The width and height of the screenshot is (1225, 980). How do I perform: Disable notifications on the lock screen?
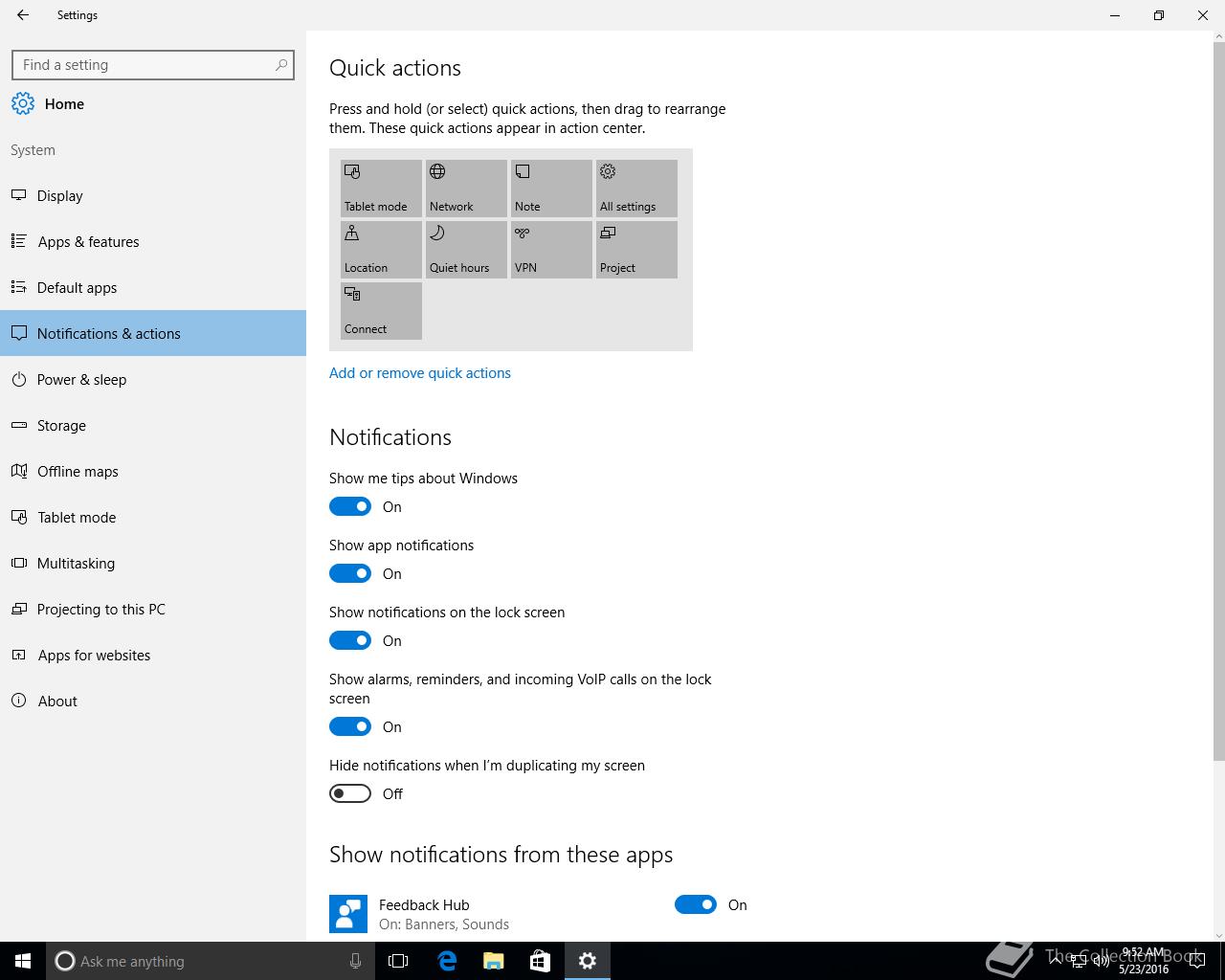pos(350,640)
